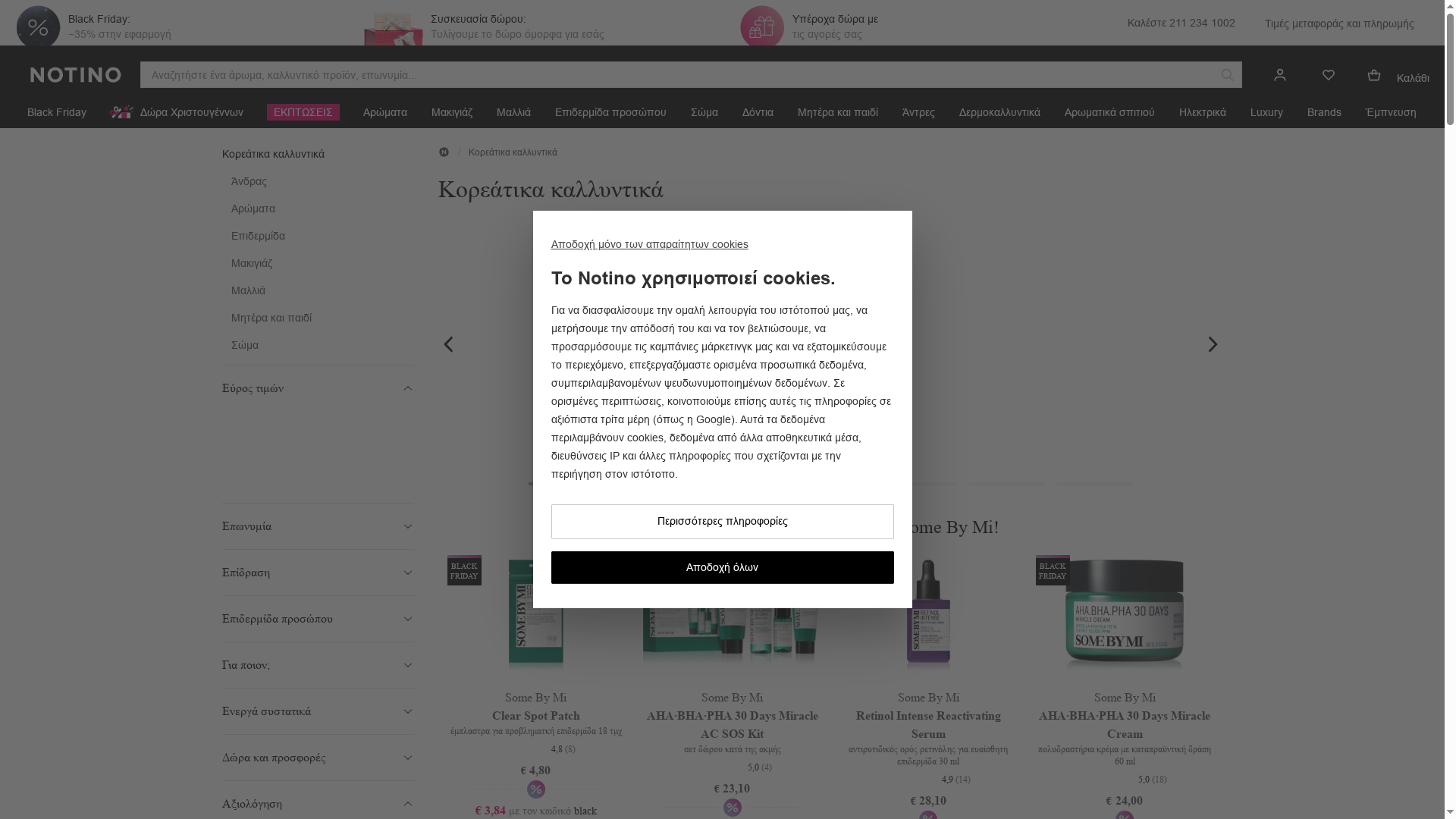1456x819 pixels.
Task: Select Μητέρα και παιδί in sidebar
Action: pyautogui.click(x=271, y=318)
